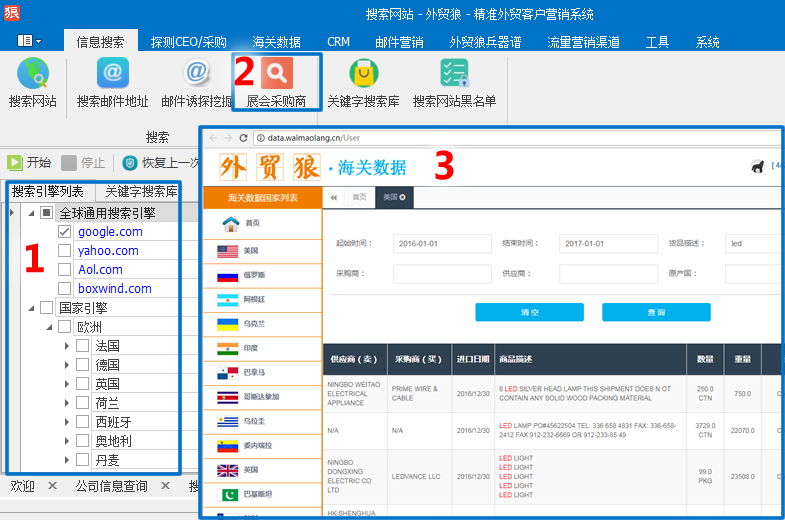
Task: Expand the 法国 tree node
Action: [67, 346]
